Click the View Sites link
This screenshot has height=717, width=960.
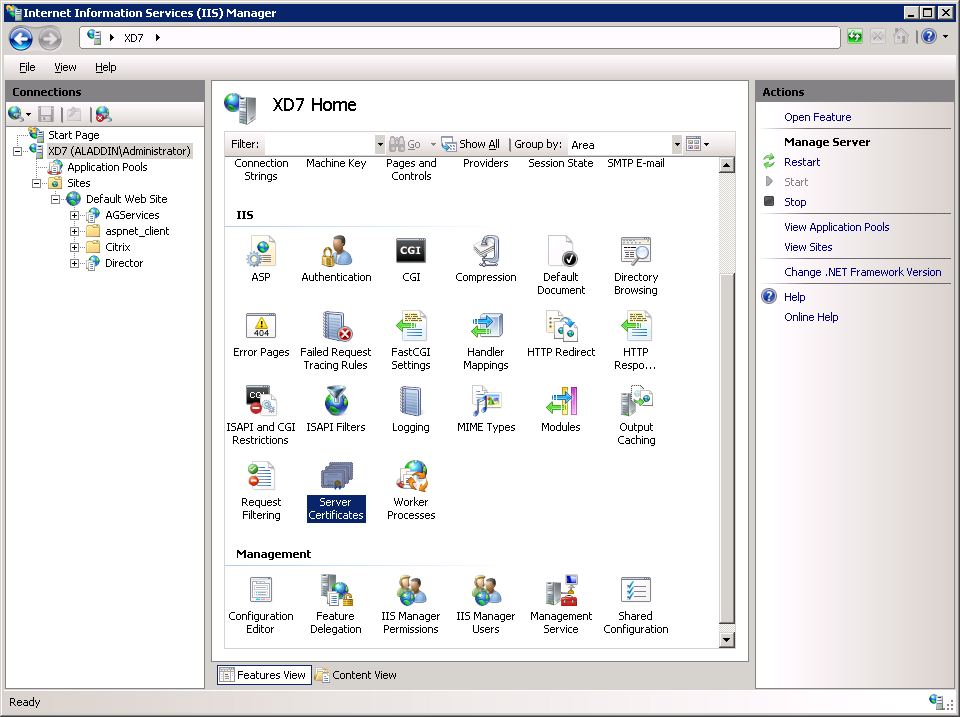coord(808,247)
